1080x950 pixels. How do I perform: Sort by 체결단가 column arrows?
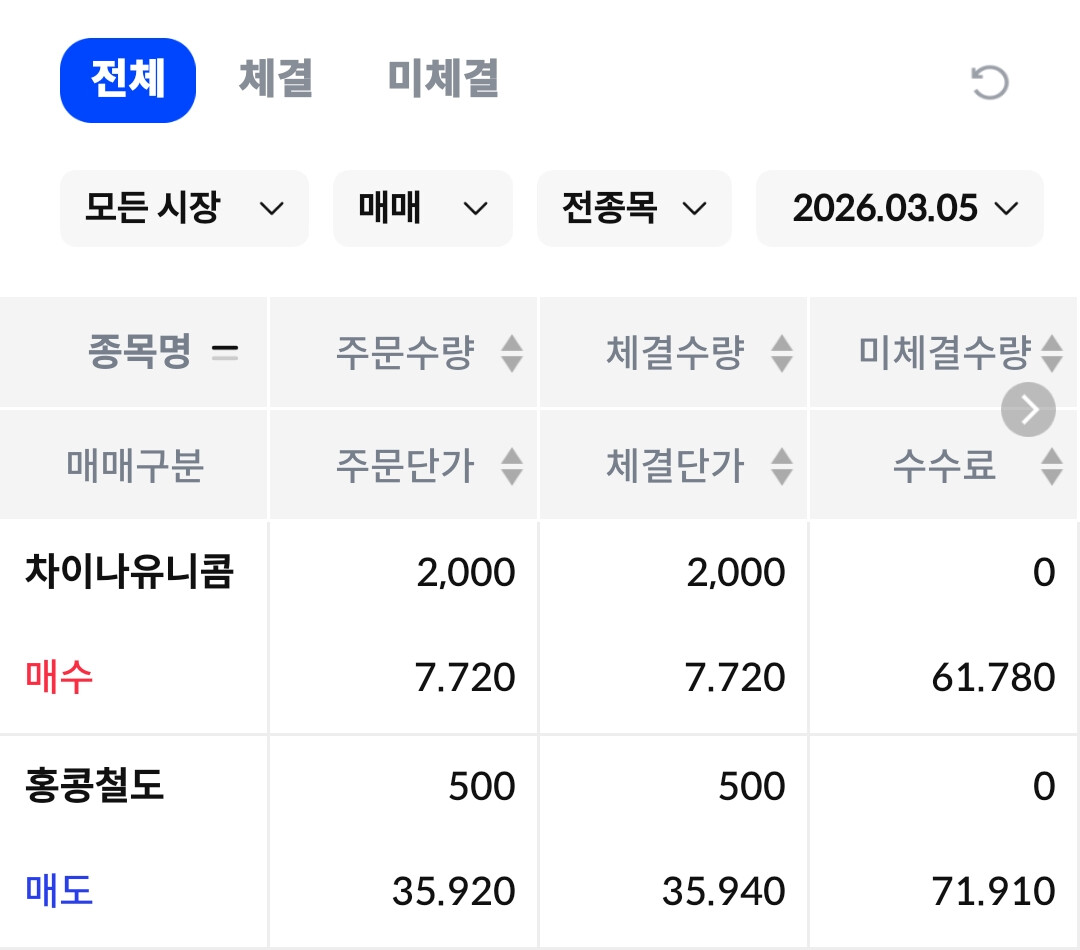782,466
